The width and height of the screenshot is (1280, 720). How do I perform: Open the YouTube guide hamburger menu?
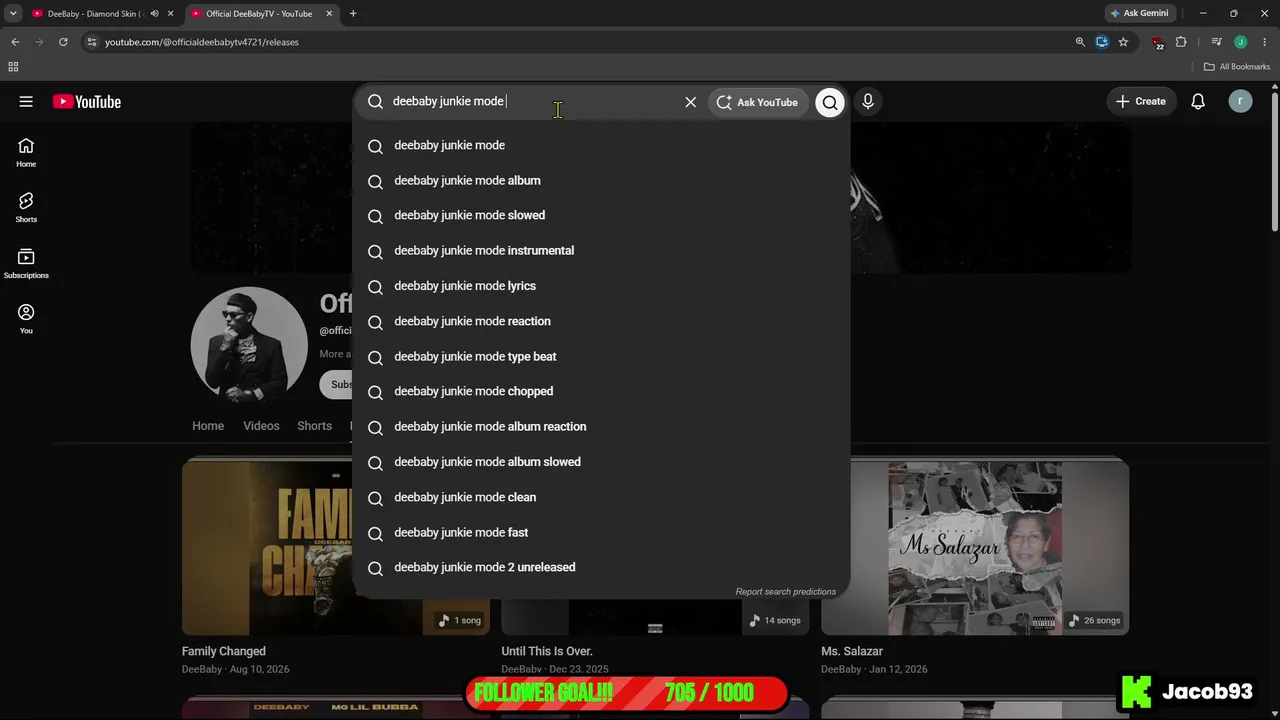click(x=26, y=101)
